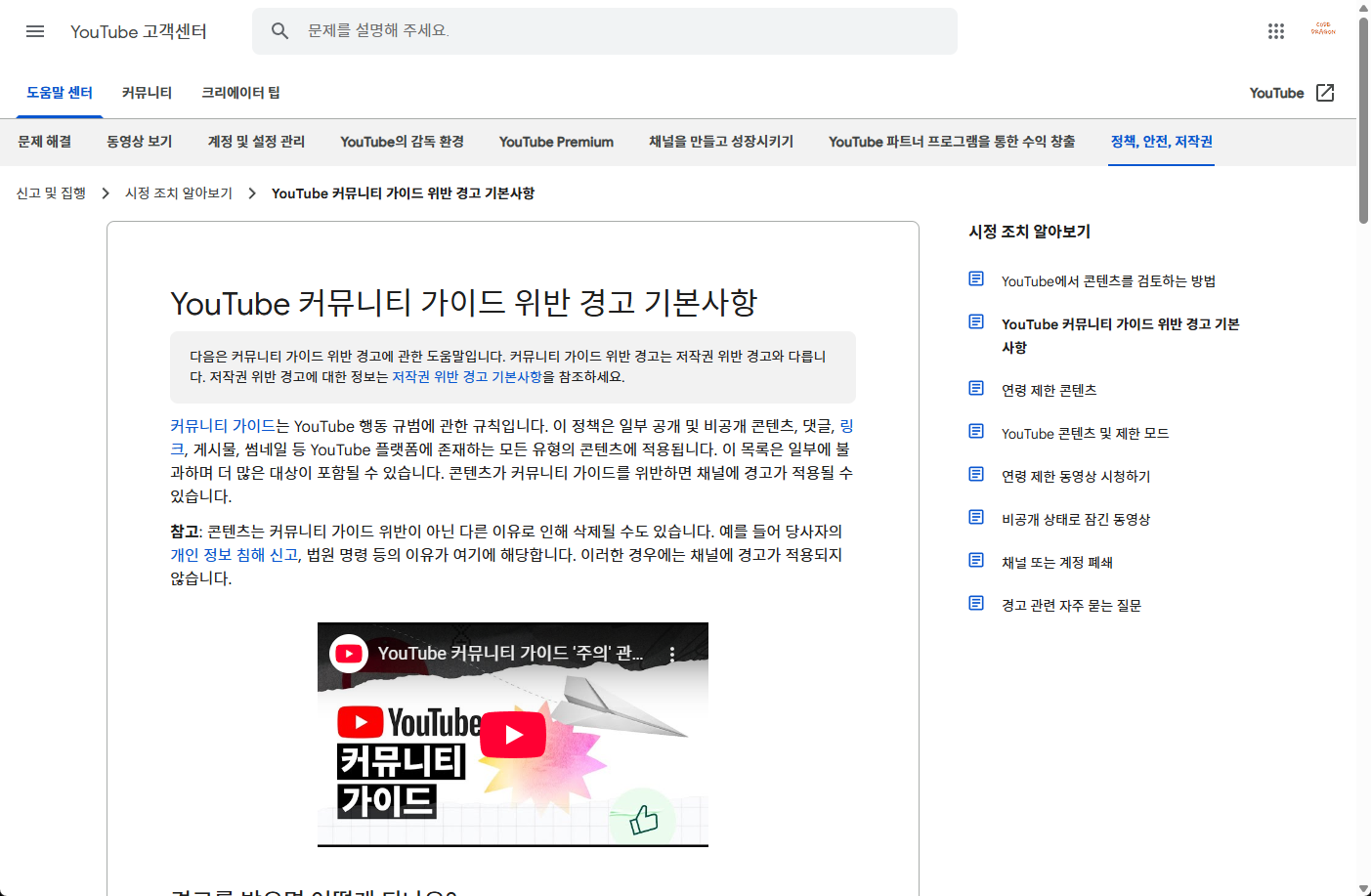Viewport: 1371px width, 896px height.
Task: Click the search magnifier icon
Action: [x=279, y=31]
